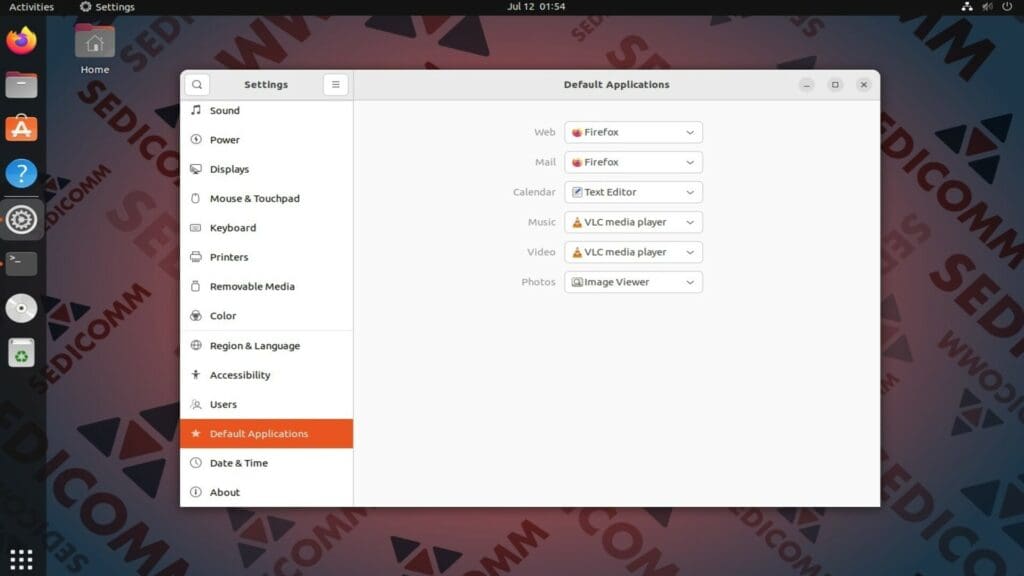Click the About info icon
The image size is (1024, 576).
[196, 492]
